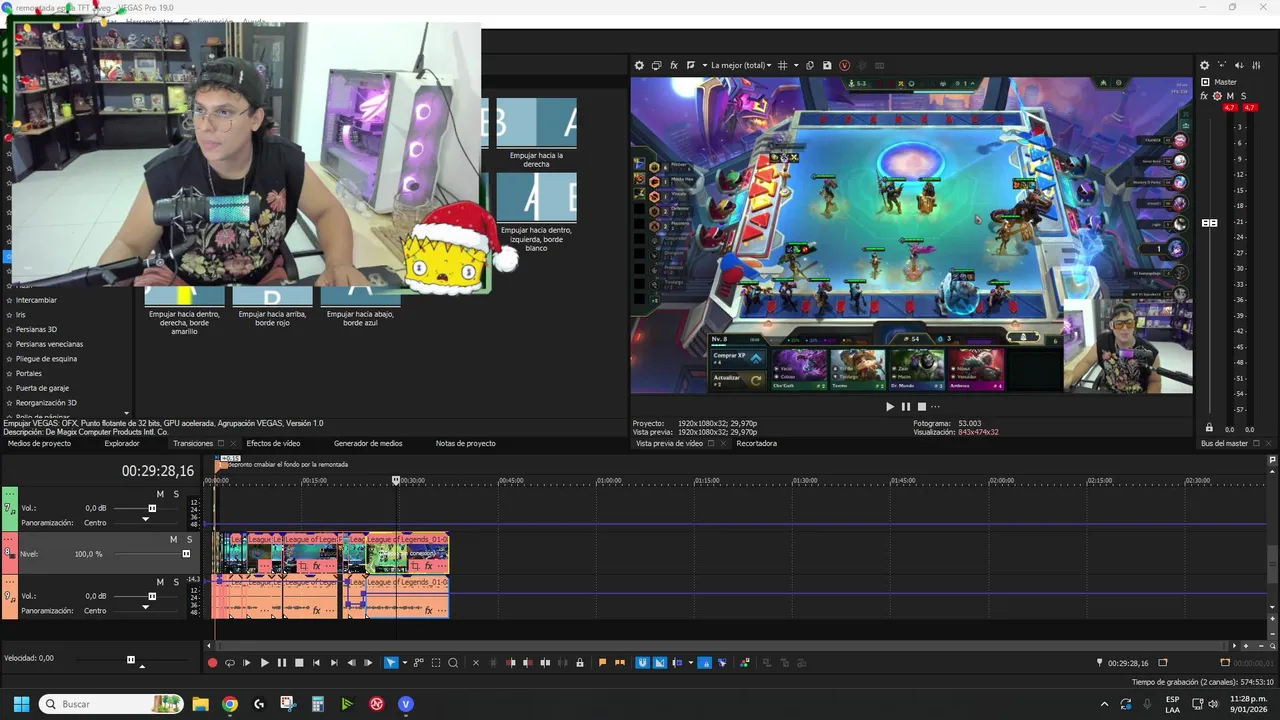Select the envelope edit tool
This screenshot has width=1280, height=720.
click(419, 662)
